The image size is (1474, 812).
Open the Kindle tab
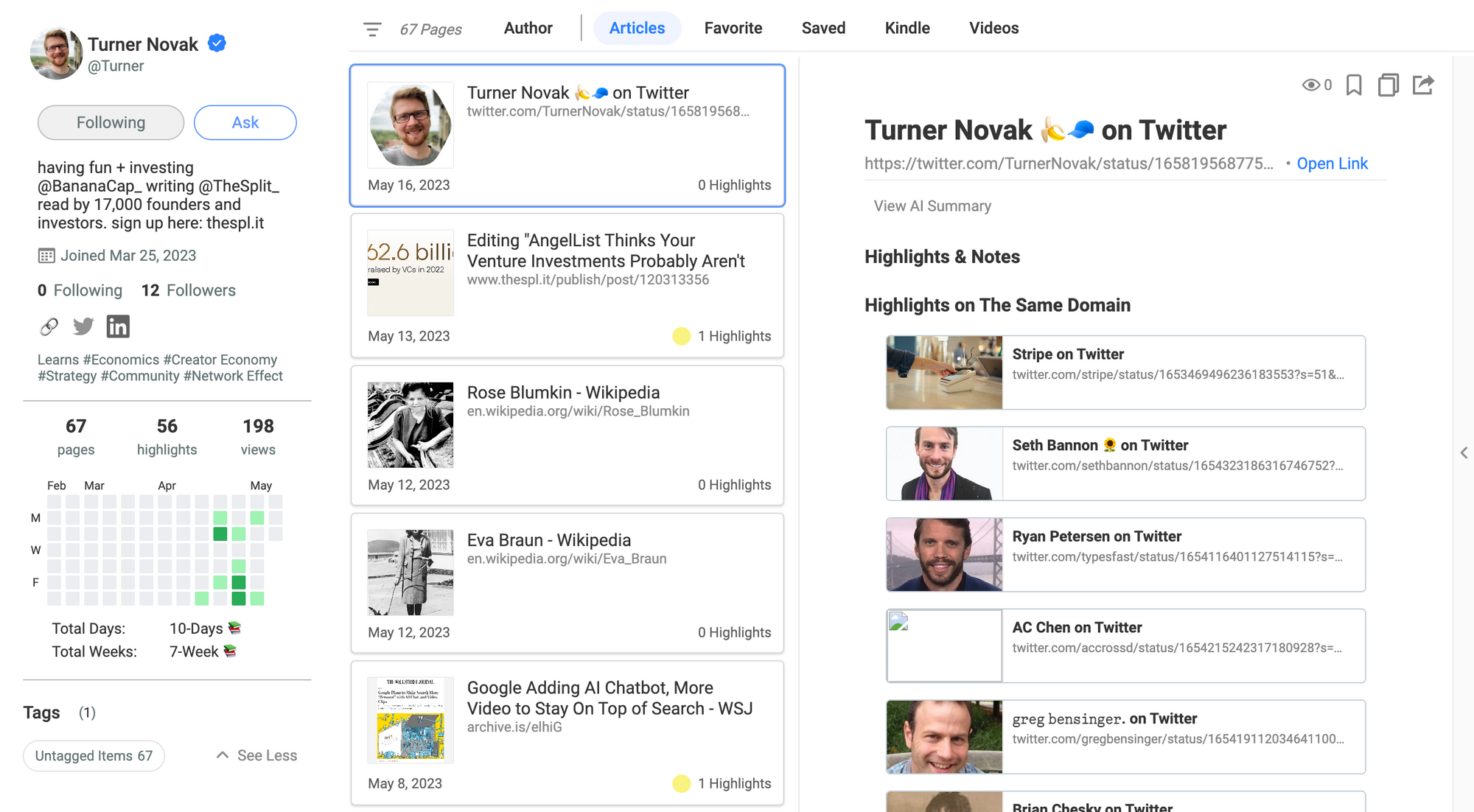907,28
